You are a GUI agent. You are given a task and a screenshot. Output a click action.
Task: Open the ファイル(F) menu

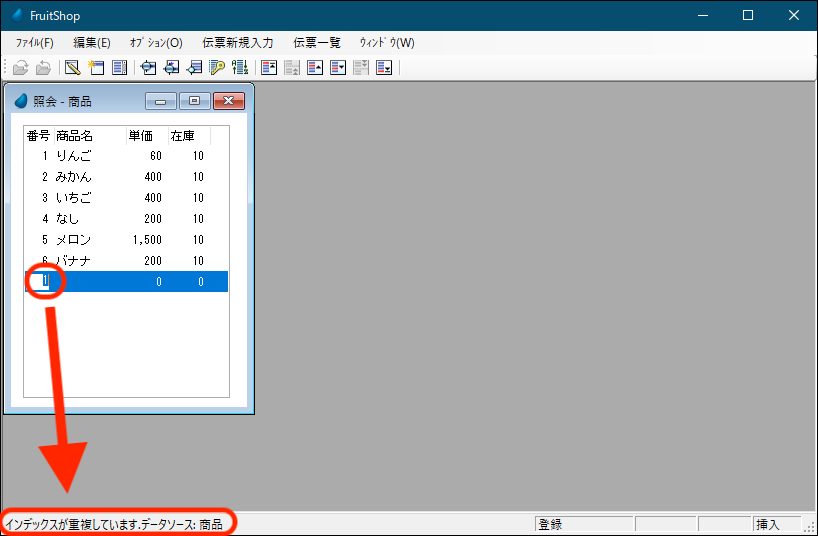(x=35, y=43)
